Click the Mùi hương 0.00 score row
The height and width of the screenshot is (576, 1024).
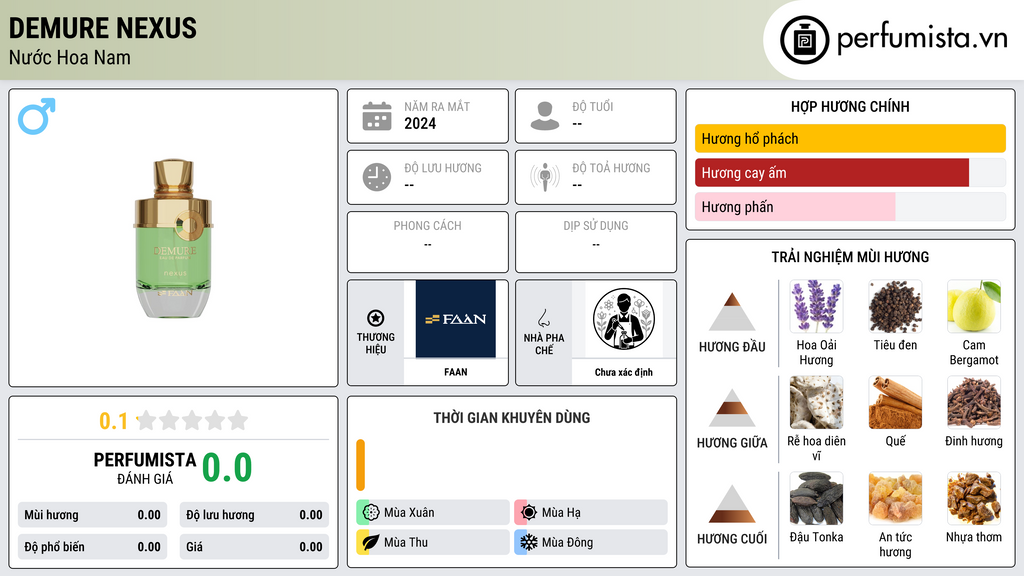coord(92,515)
